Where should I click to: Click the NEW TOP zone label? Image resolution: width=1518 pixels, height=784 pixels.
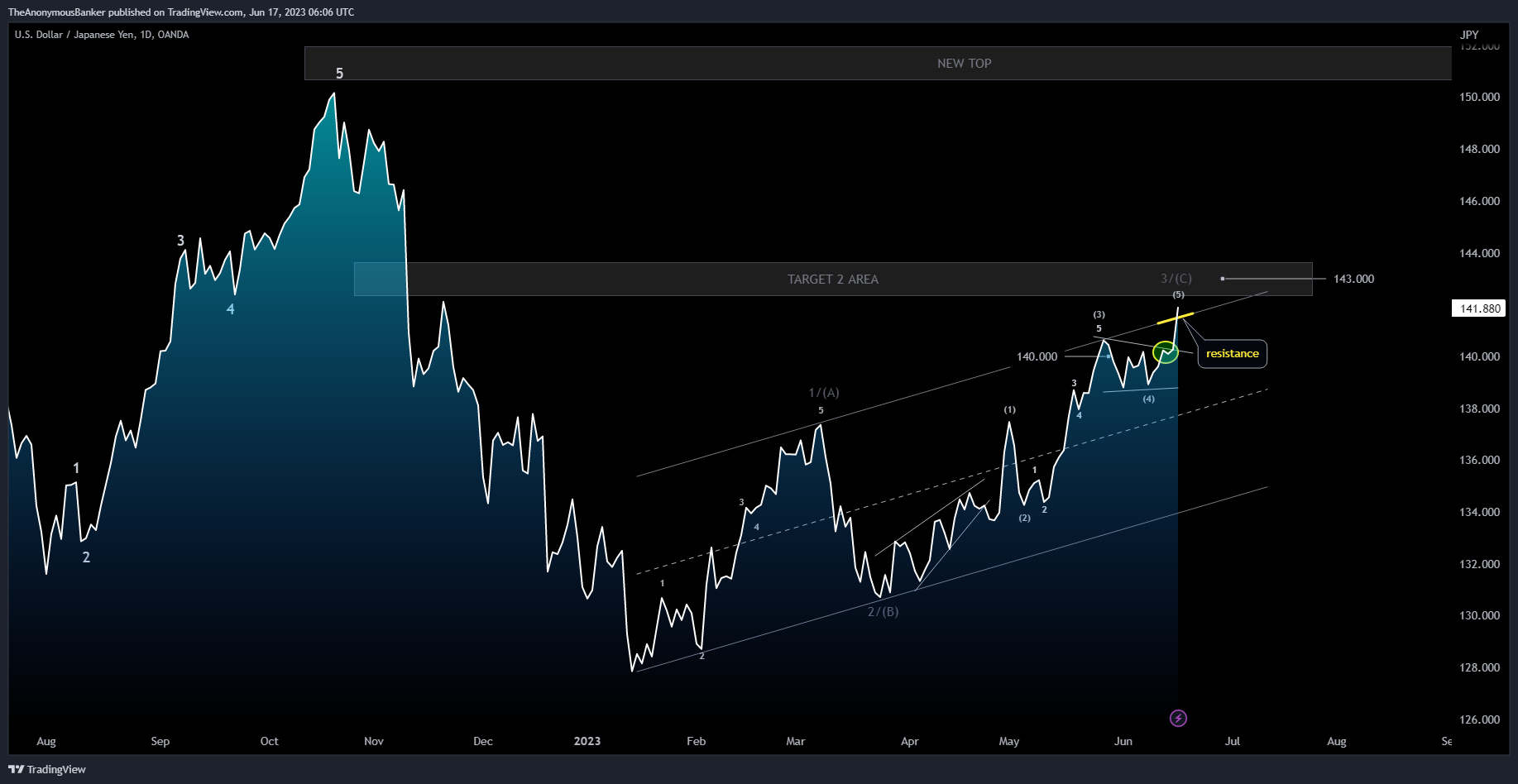click(x=964, y=63)
